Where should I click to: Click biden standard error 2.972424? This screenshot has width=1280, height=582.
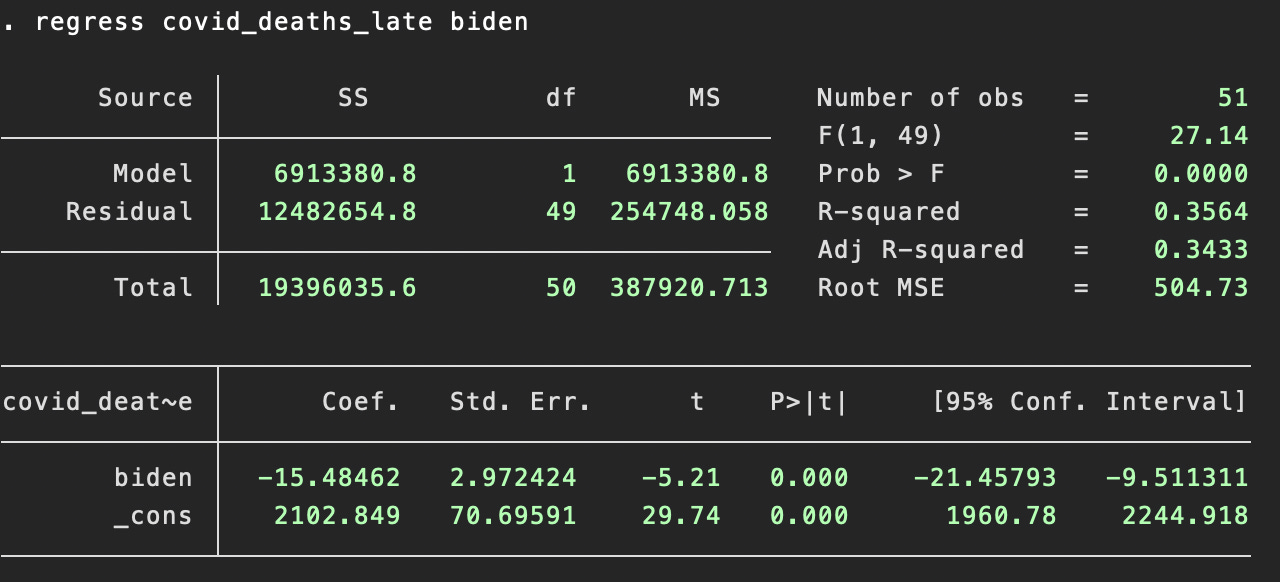(x=513, y=478)
